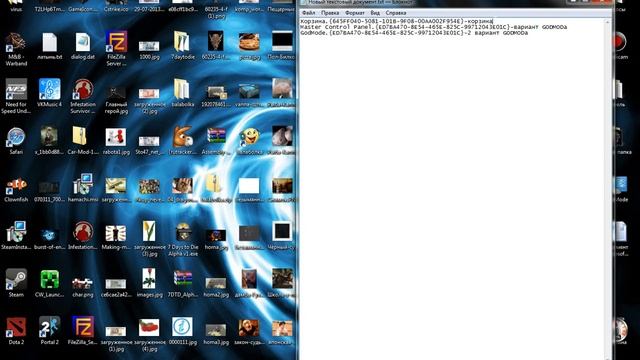
Task: Open the Правка menu in Notepad
Action: [330, 13]
